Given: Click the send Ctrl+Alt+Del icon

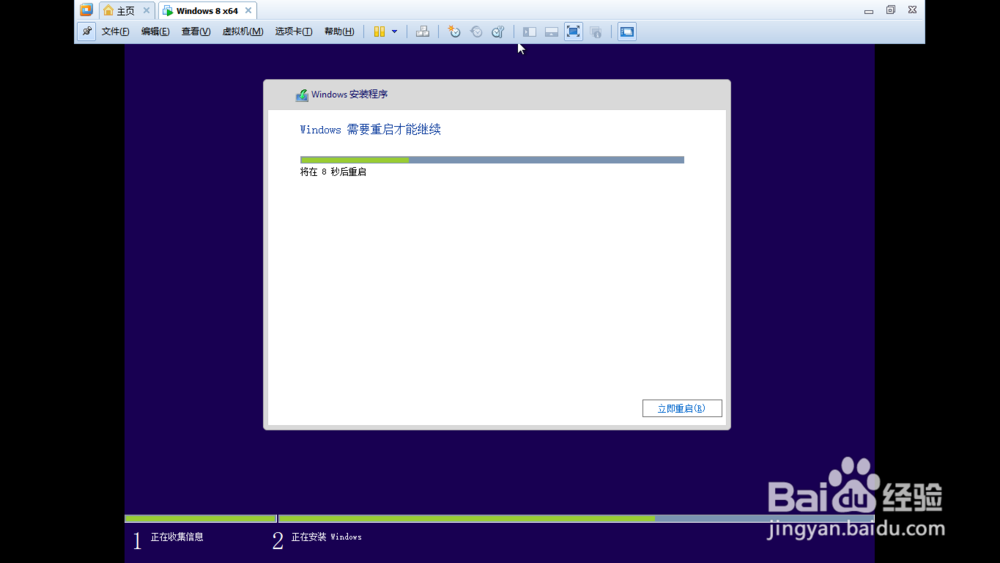Looking at the screenshot, I should click(422, 31).
